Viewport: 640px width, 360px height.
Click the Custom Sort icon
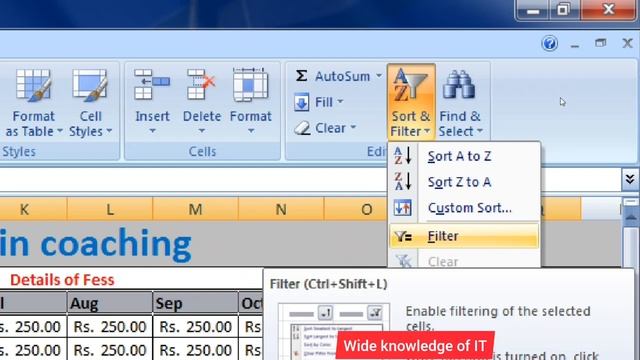402,208
